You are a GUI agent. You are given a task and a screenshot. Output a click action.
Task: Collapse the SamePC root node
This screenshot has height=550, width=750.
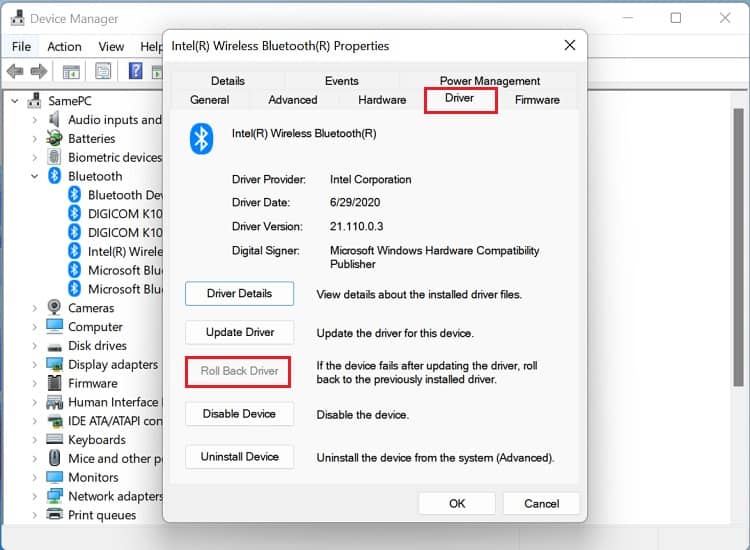click(15, 101)
